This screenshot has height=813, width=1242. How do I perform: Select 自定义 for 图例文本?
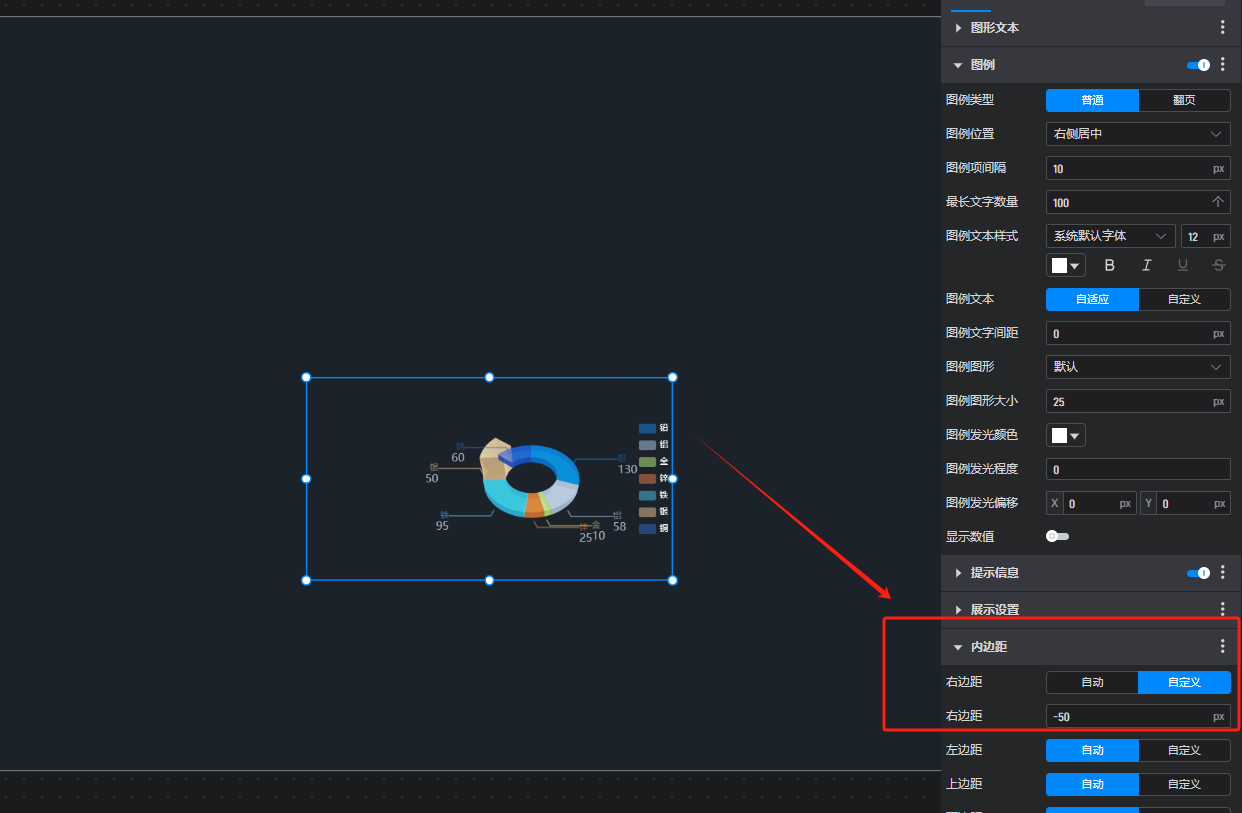pyautogui.click(x=1184, y=299)
